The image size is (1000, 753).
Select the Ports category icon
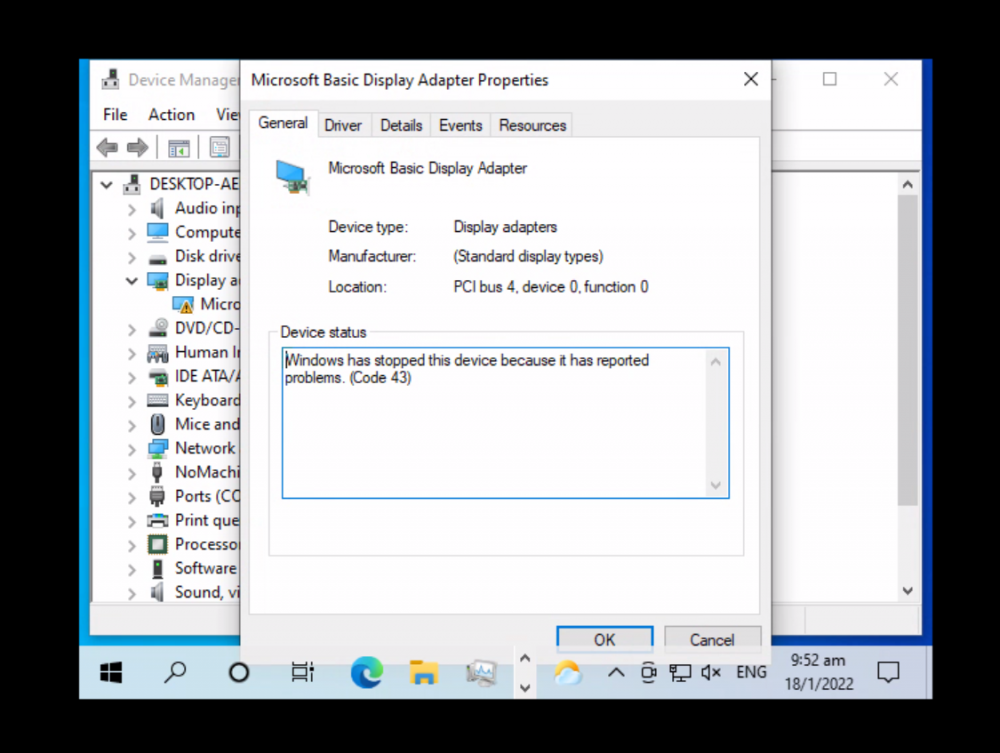coord(158,496)
